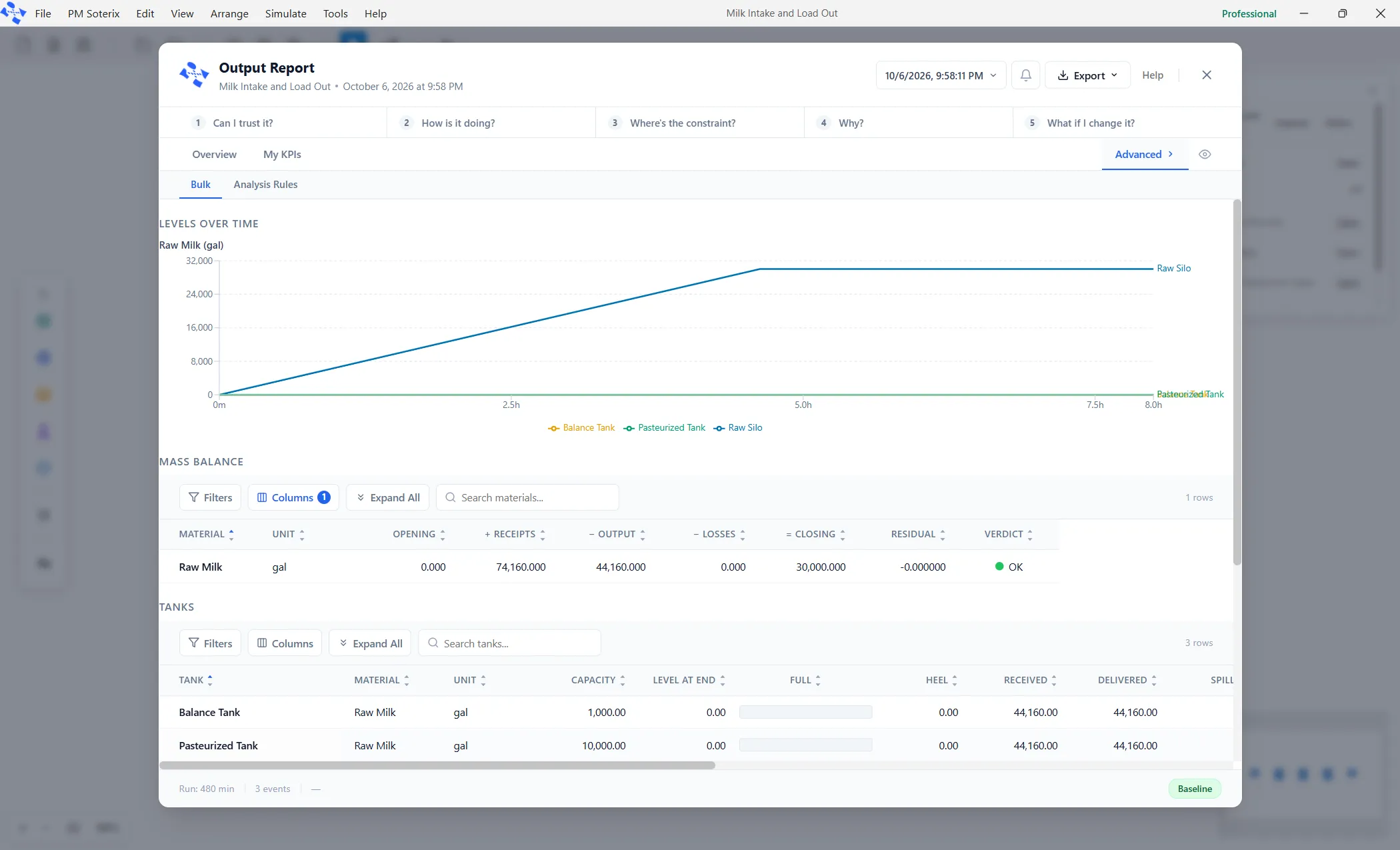Open the run timestamp dropdown
Image resolution: width=1400 pixels, height=850 pixels.
point(941,75)
